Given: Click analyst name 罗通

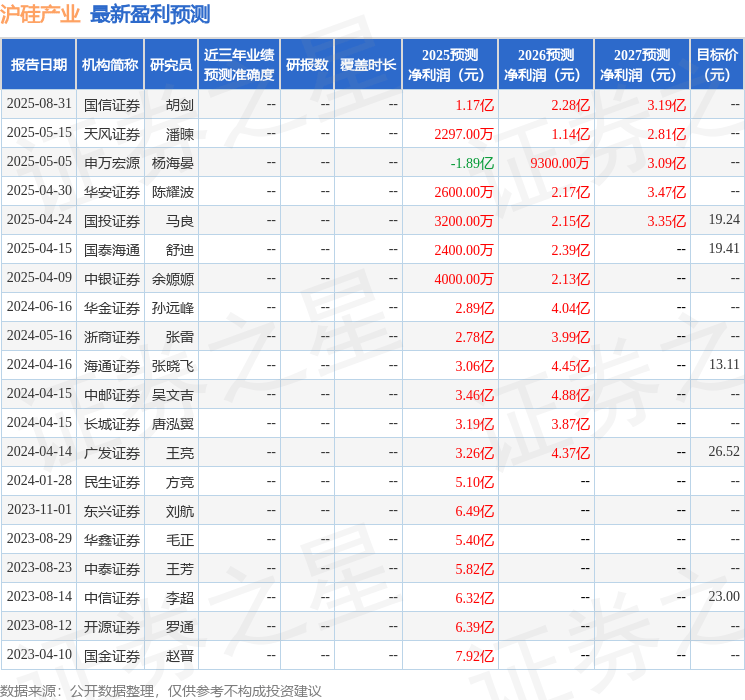Looking at the screenshot, I should (x=180, y=627).
